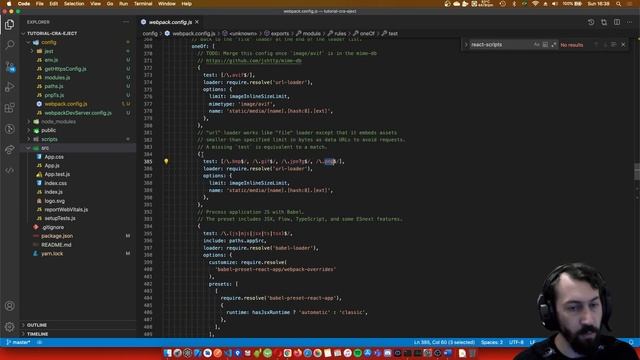
Task: Split the editor to the right
Action: 617,22
